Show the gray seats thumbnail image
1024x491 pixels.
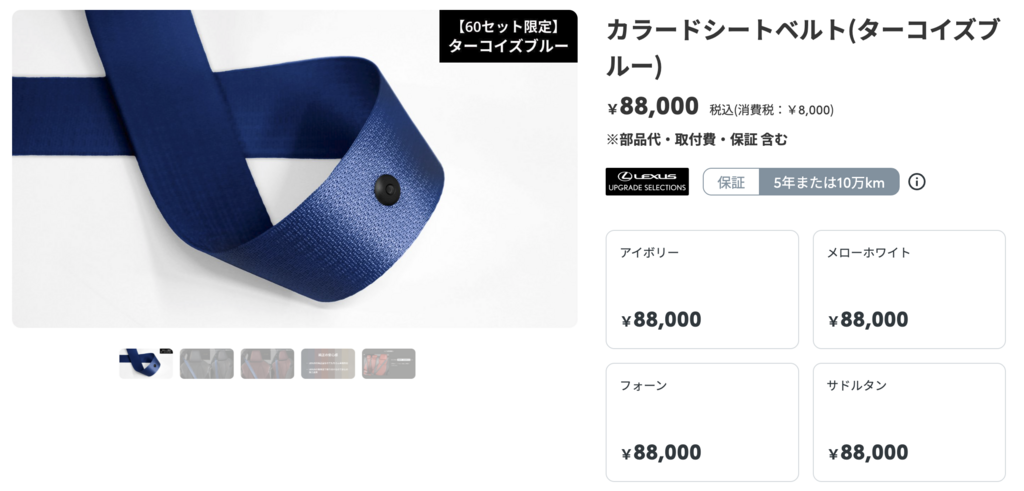(206, 363)
